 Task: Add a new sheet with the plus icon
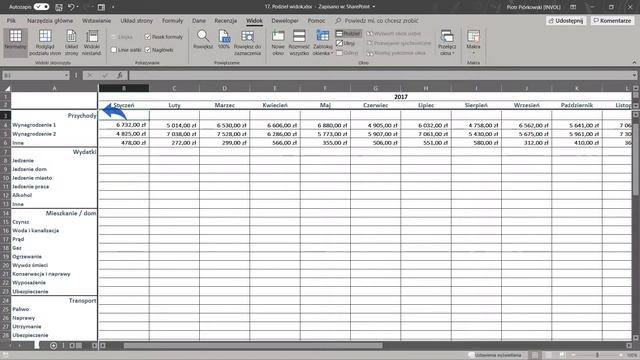coord(53,346)
